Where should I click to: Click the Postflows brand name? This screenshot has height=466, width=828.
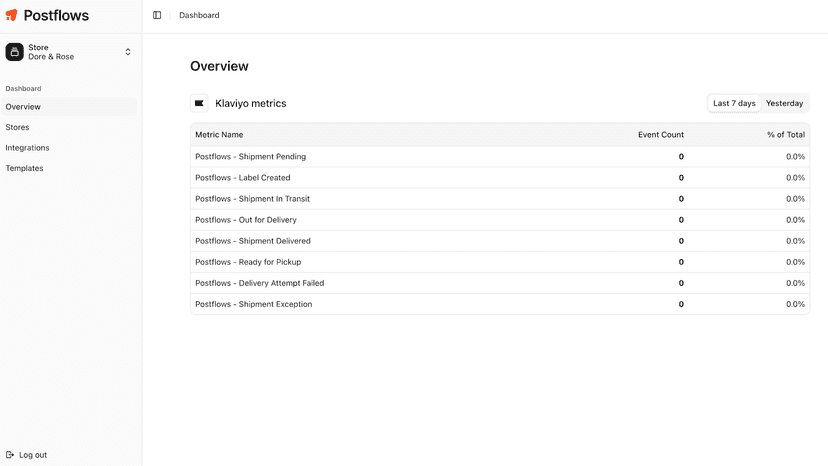tap(56, 15)
